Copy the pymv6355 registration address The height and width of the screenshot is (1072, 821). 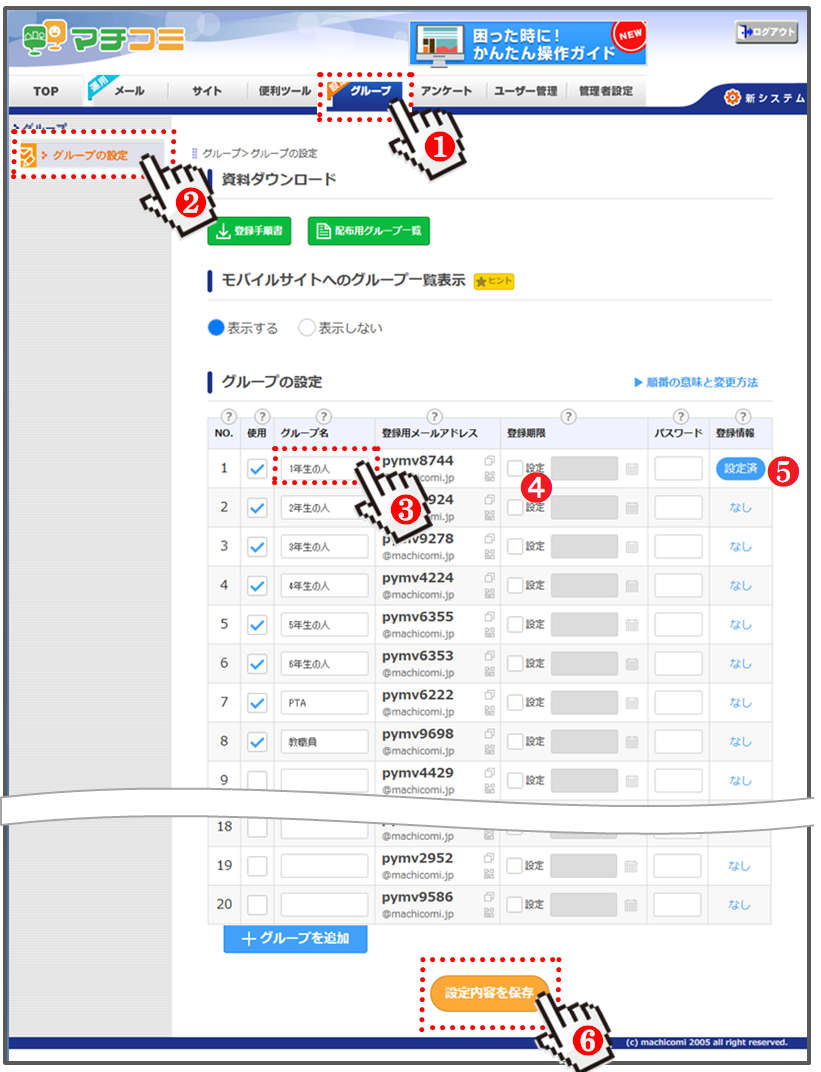[489, 616]
